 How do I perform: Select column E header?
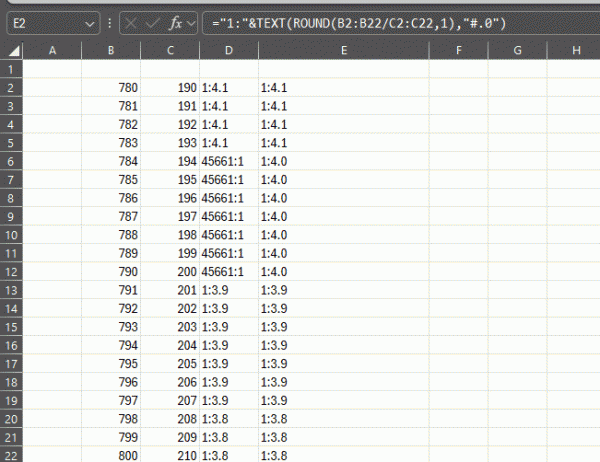click(x=342, y=50)
